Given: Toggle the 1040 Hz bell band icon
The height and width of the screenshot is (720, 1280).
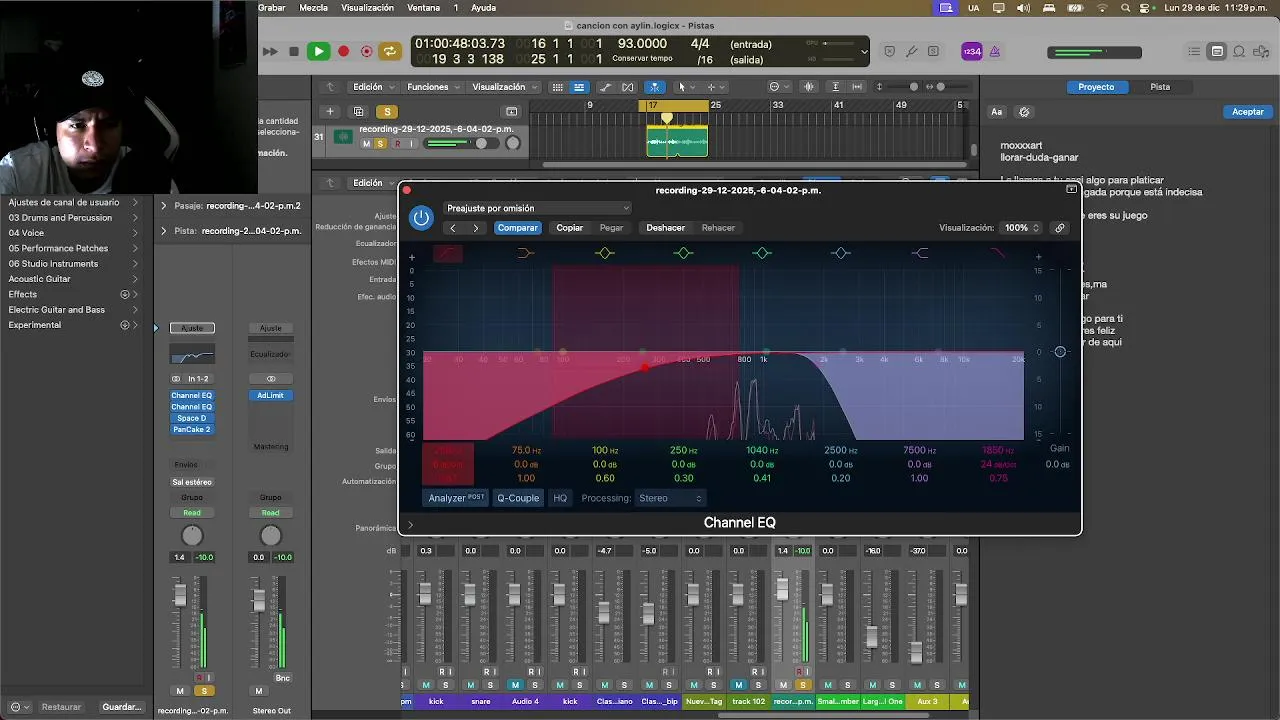Looking at the screenshot, I should tap(762, 253).
